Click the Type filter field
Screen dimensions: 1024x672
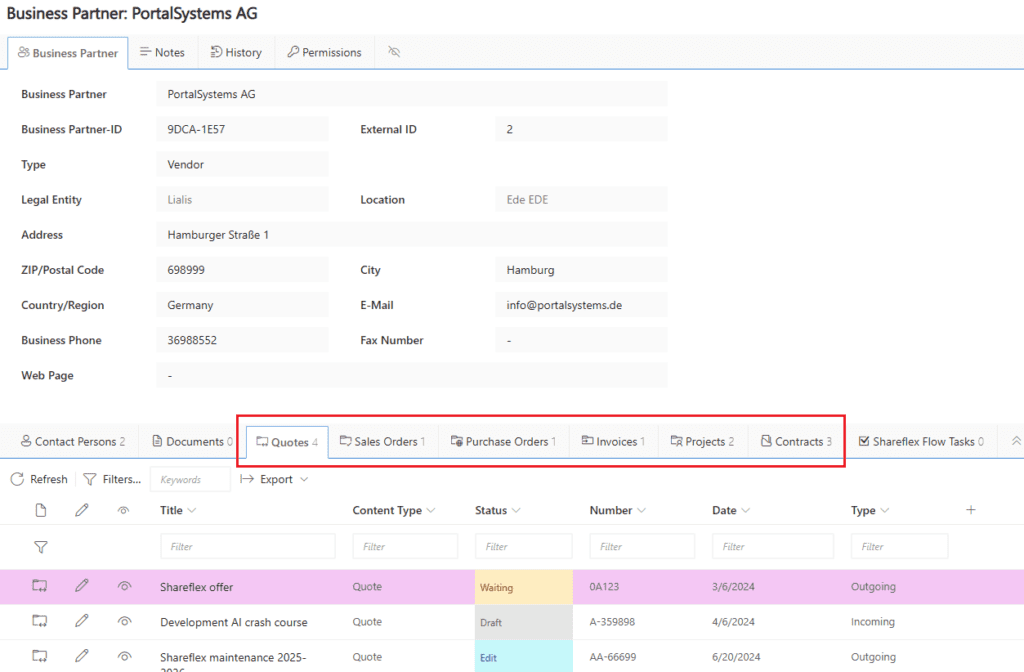click(899, 546)
